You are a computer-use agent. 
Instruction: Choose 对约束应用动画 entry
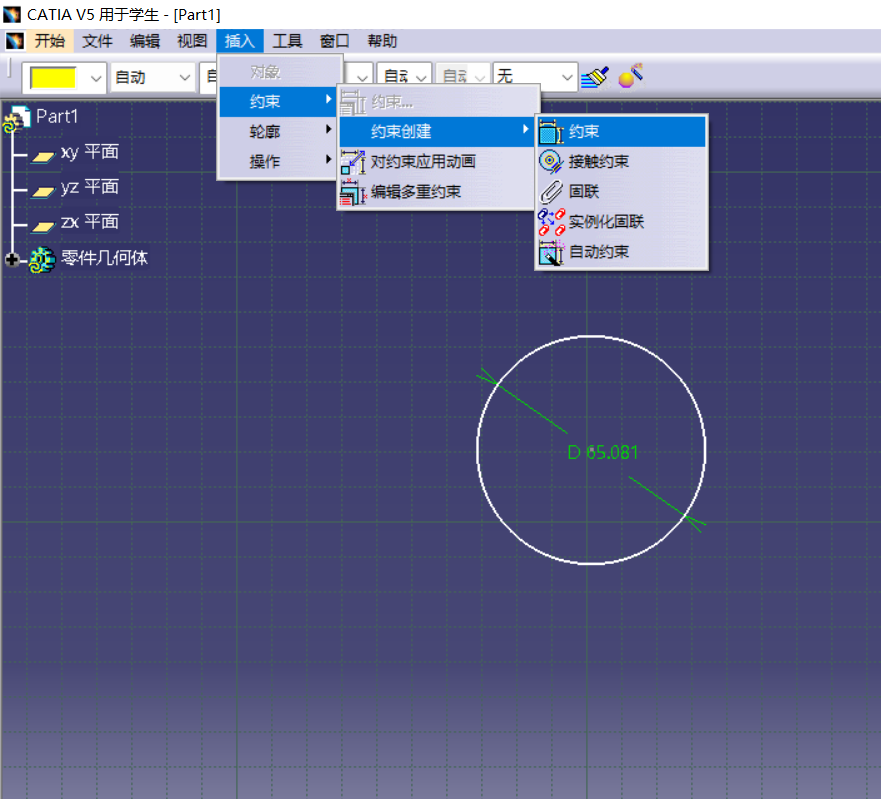[437, 162]
